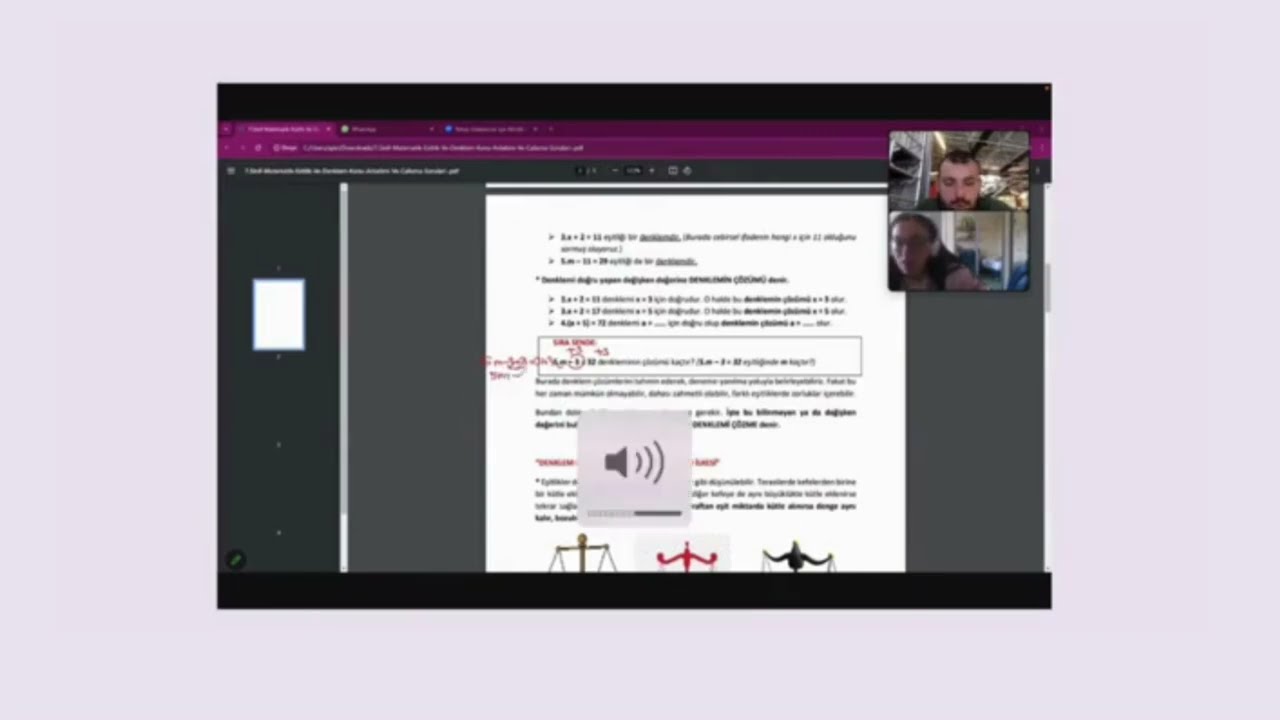Screen dimensions: 1280x720
Task: Click the PDF zoom percentage field
Action: (x=633, y=170)
